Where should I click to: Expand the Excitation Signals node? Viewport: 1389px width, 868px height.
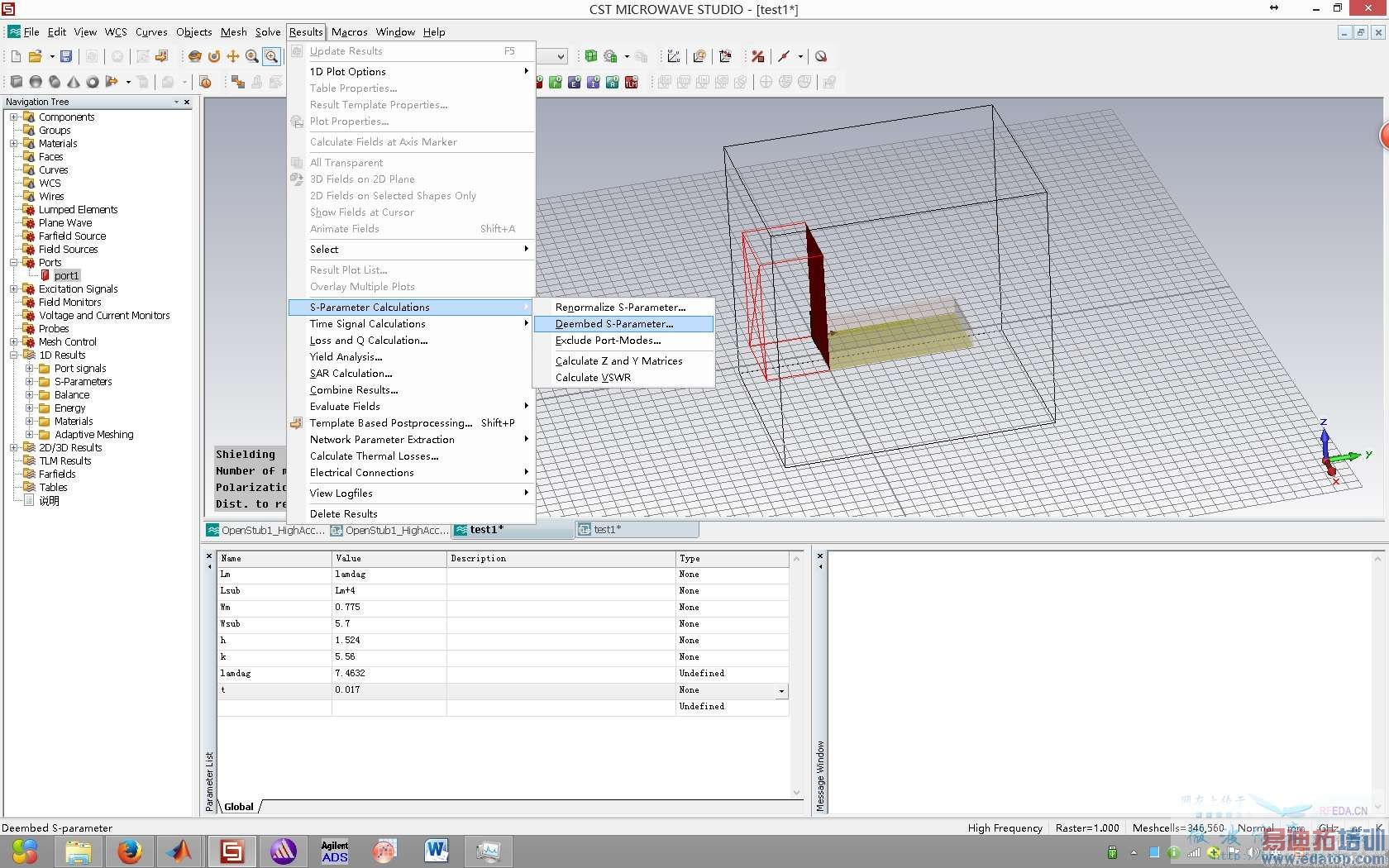pyautogui.click(x=14, y=289)
